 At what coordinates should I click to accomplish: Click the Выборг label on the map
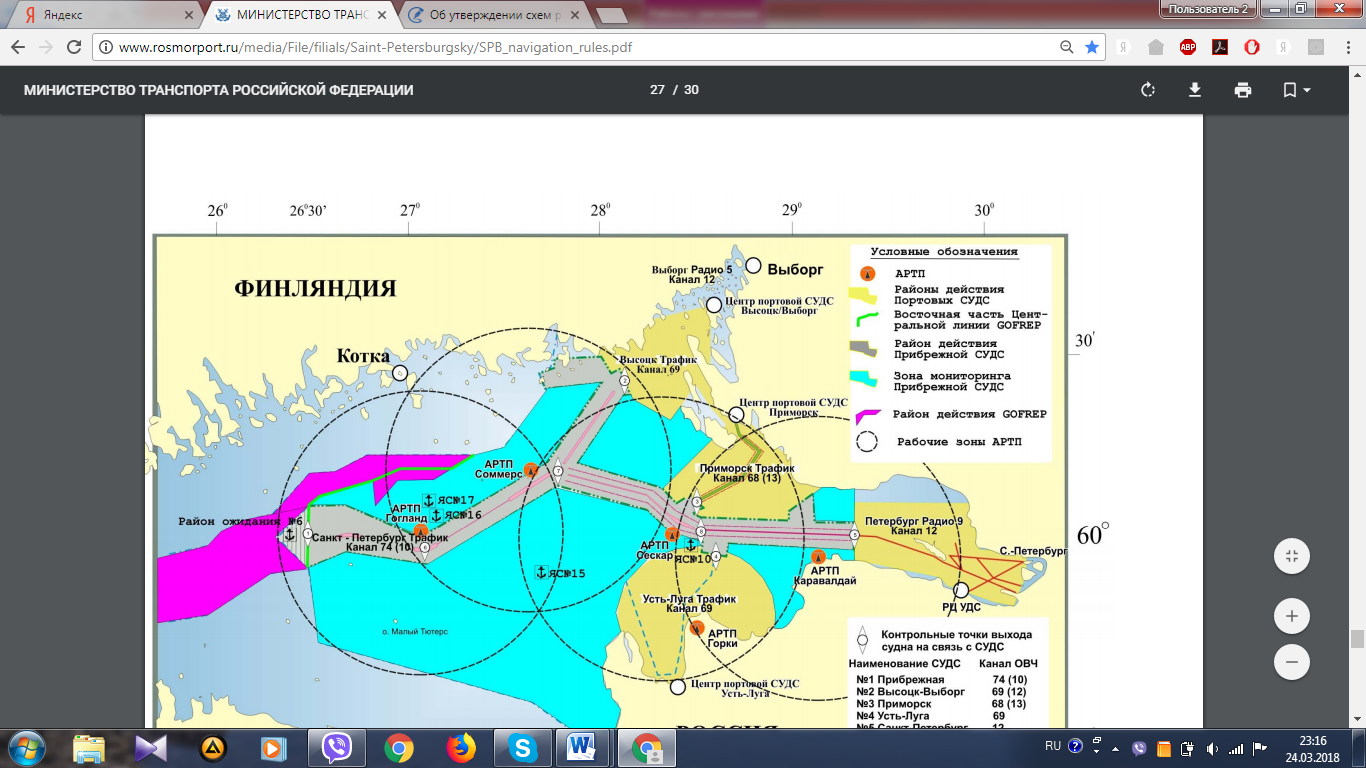tap(796, 269)
